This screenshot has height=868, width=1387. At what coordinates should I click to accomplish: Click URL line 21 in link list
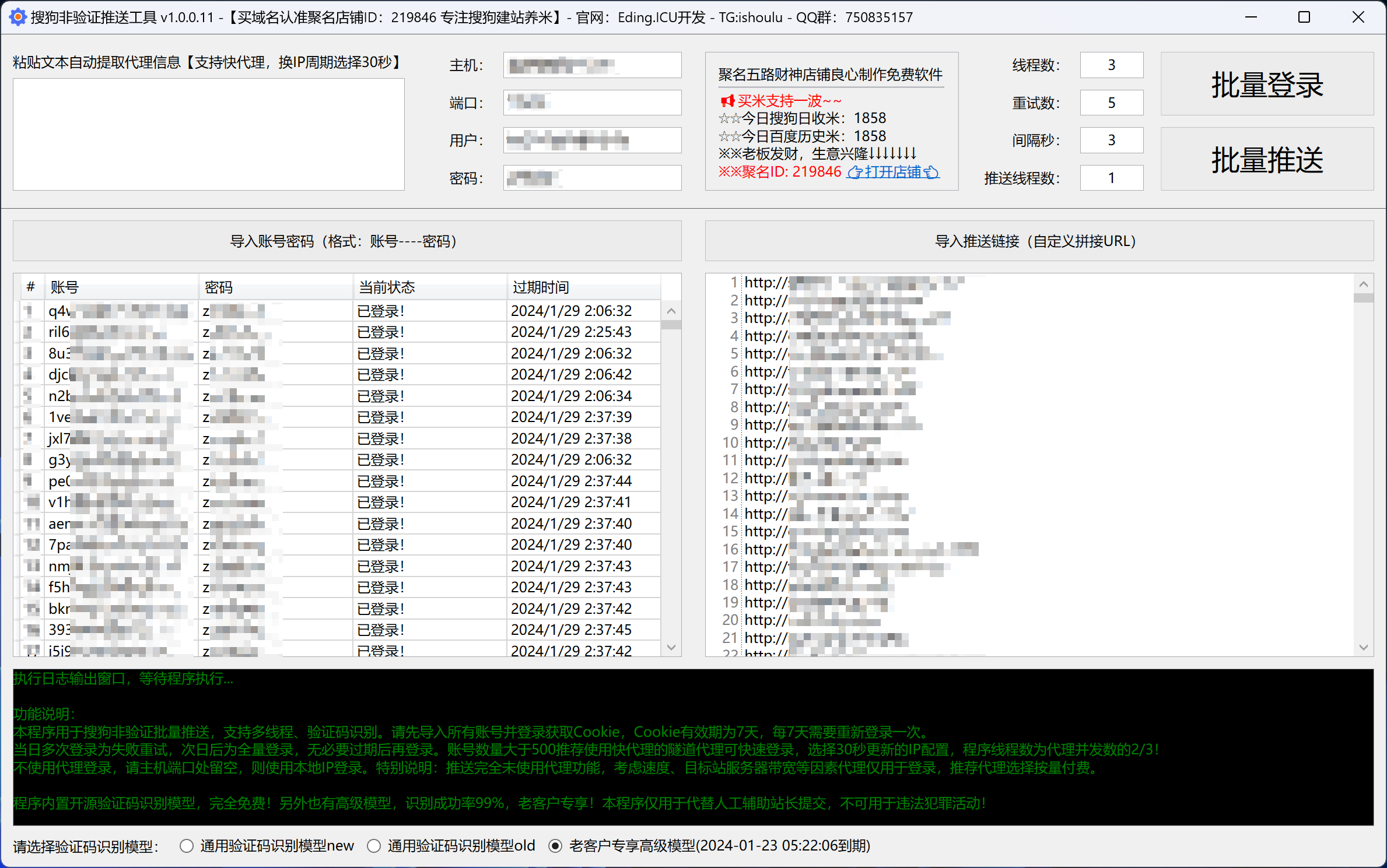coord(826,638)
